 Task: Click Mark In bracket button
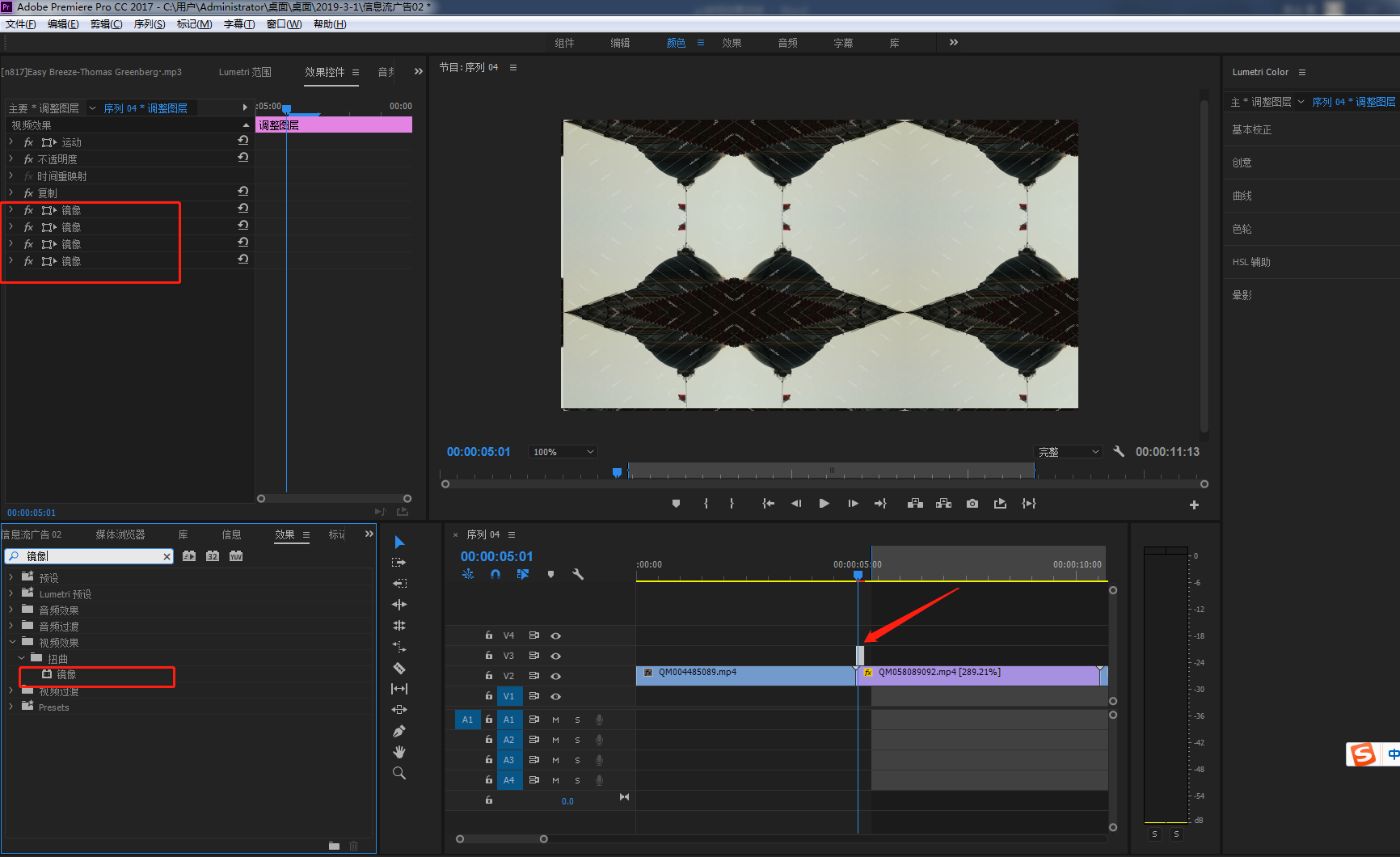[706, 504]
